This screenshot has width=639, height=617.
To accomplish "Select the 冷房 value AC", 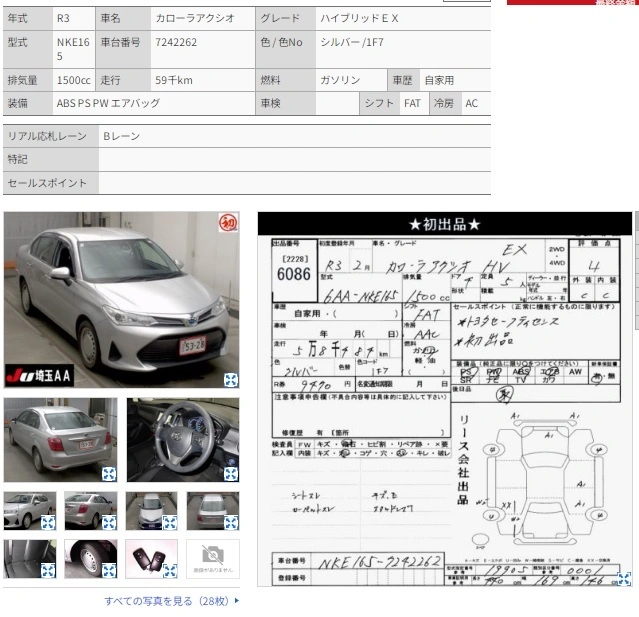I will (472, 104).
